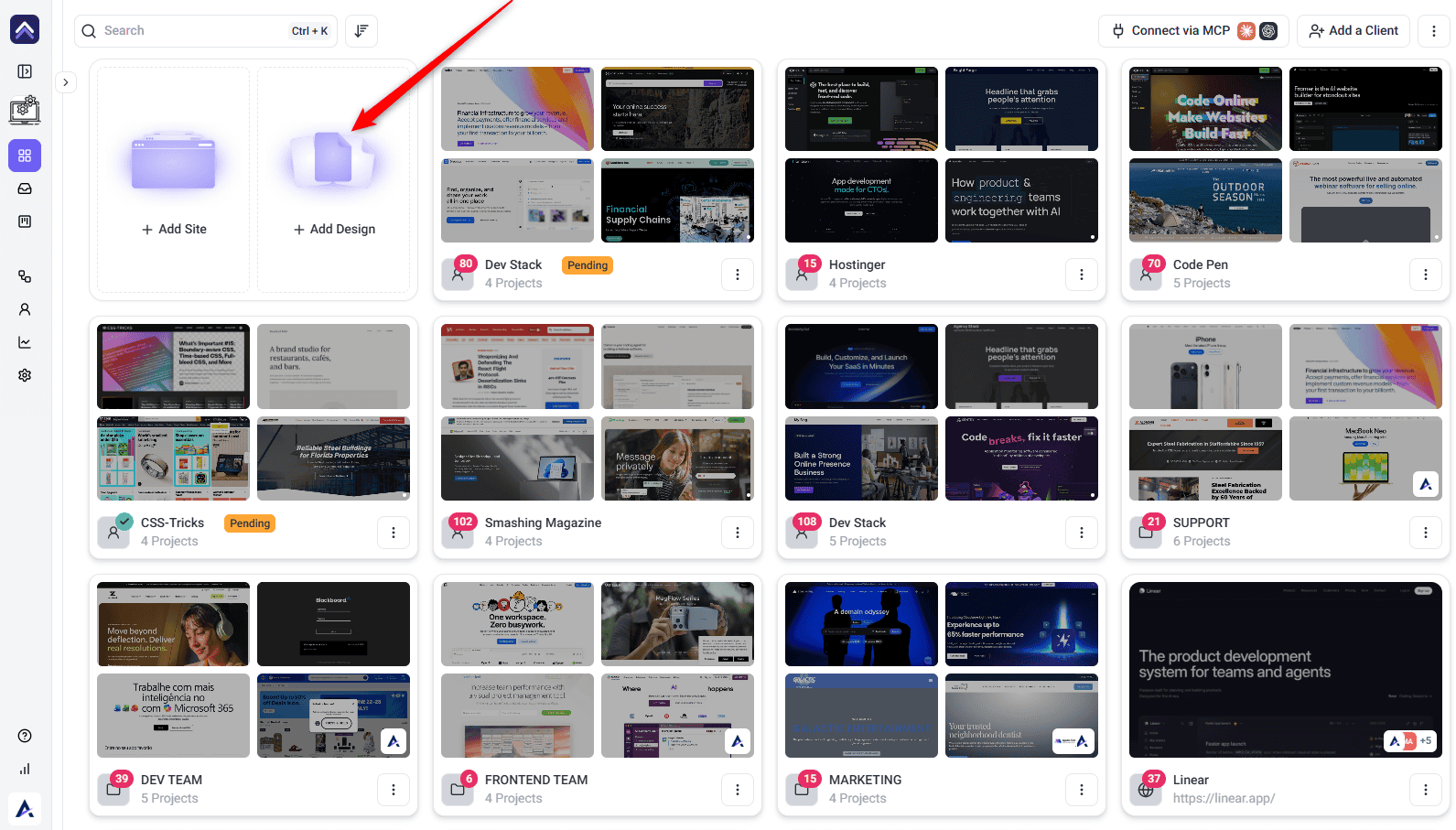Click the Connect via MCP button
Image resolution: width=1456 pixels, height=830 pixels.
(1193, 31)
